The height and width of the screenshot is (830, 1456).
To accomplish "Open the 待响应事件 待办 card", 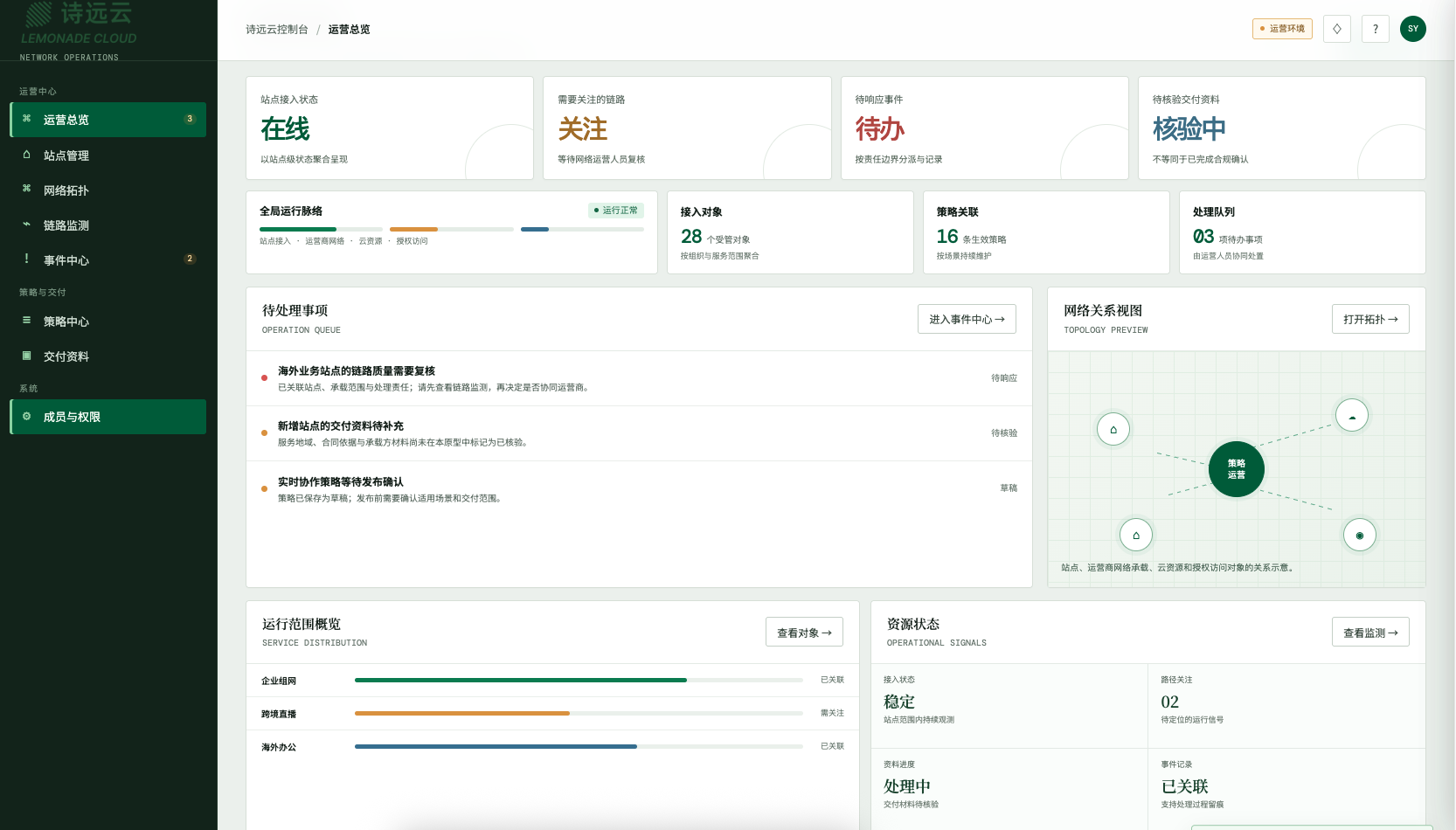I will 985,128.
